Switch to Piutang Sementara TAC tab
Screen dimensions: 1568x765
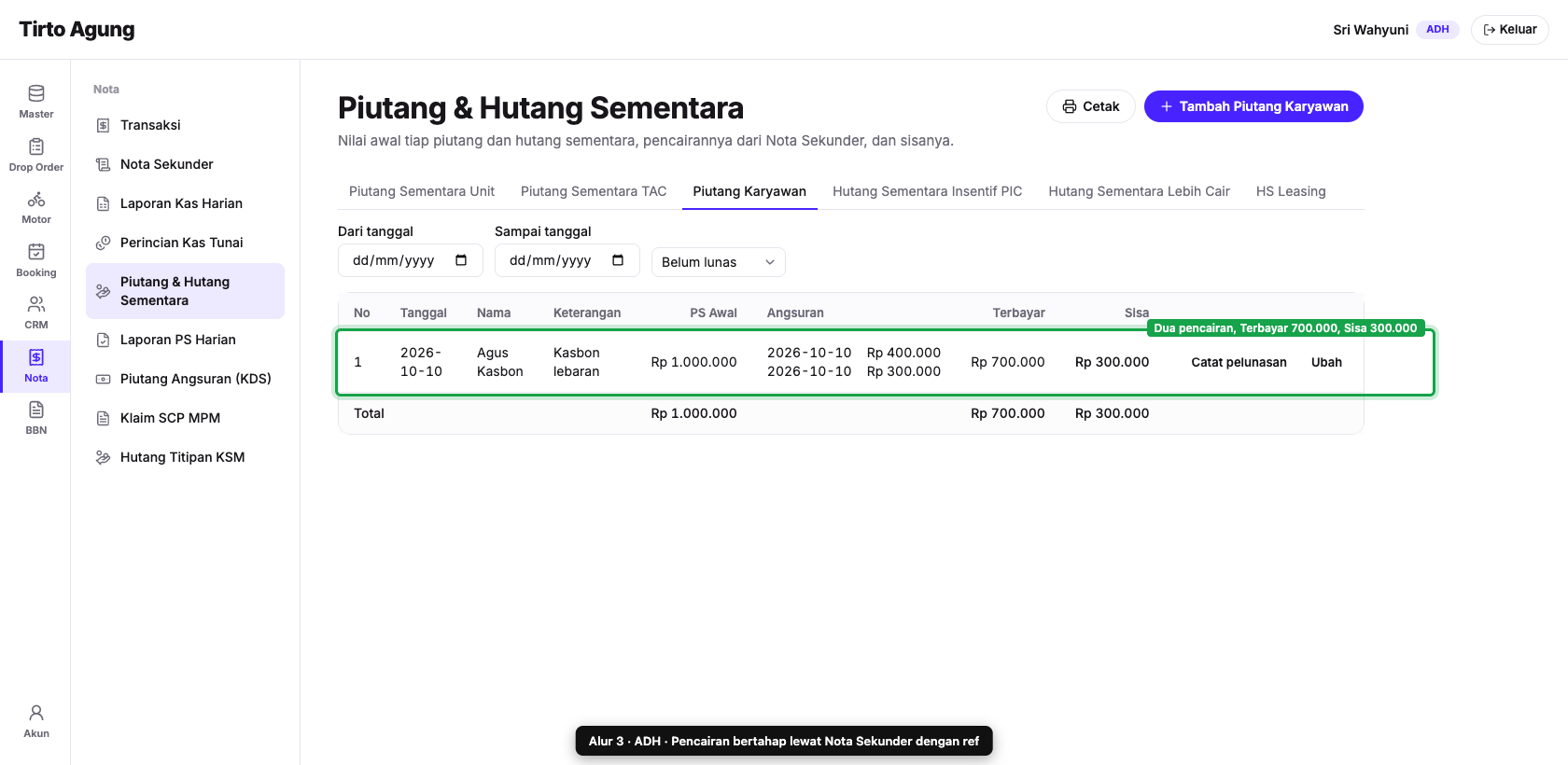coord(594,191)
